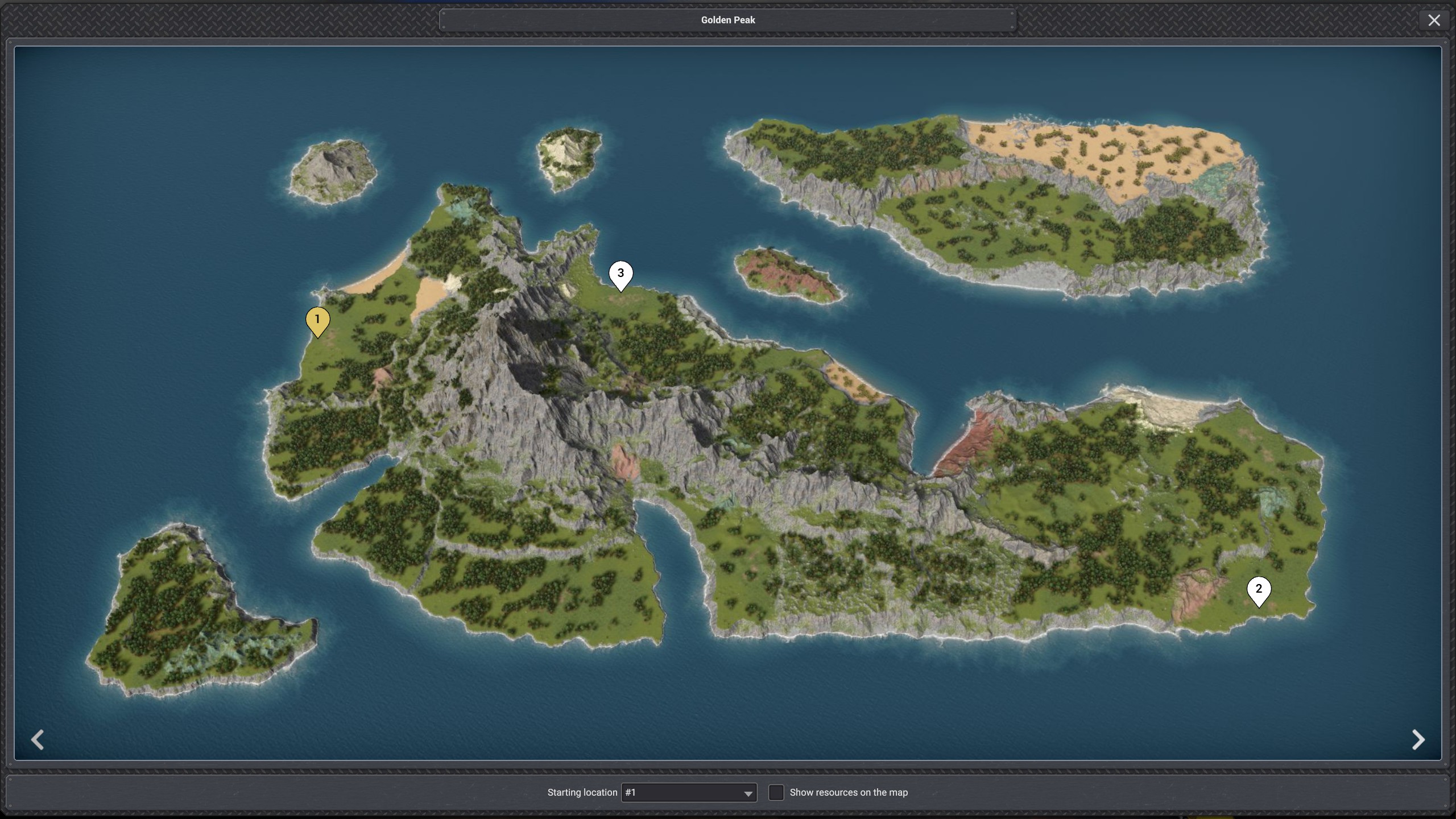
Task: Close the Golden Peak map window
Action: 1434,20
